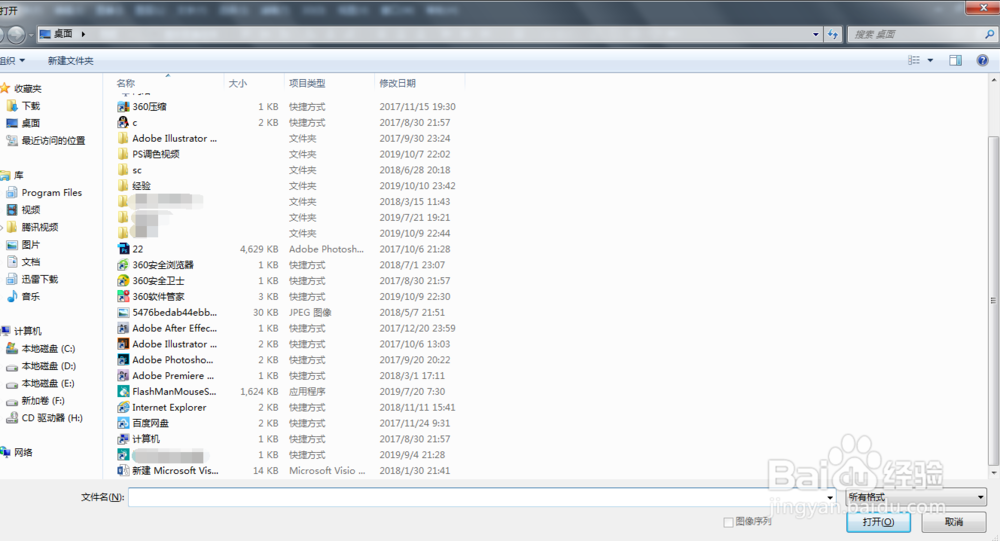Click the change view icon
The width and height of the screenshot is (1000, 541).
914,61
